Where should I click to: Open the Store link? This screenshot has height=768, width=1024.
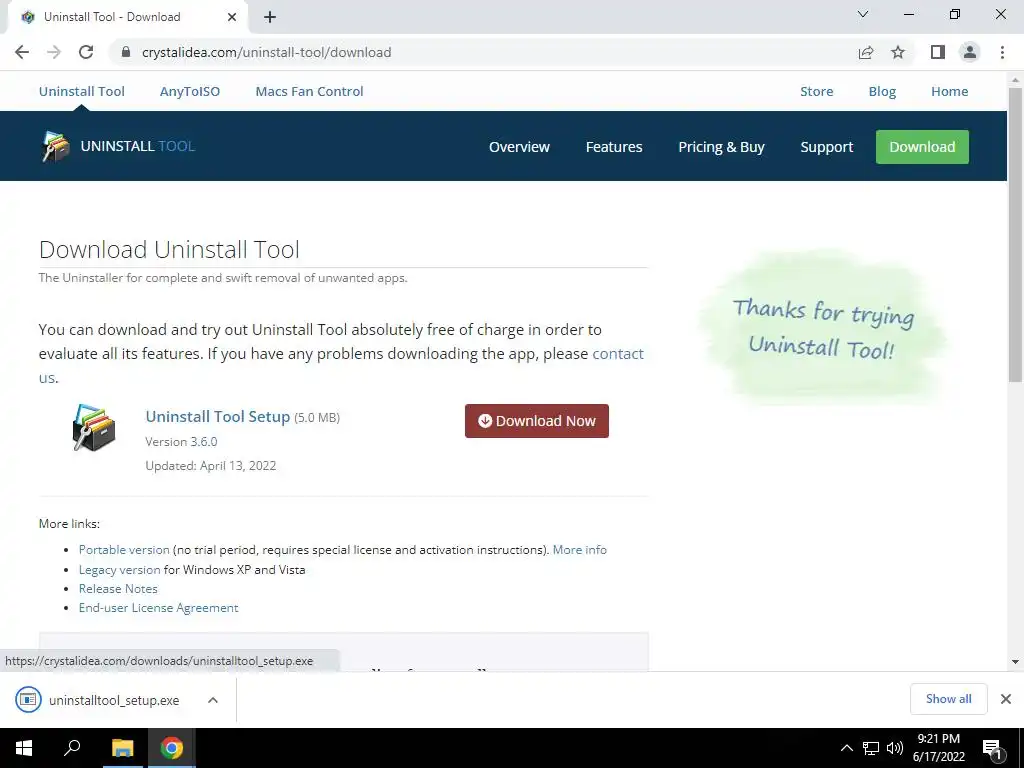point(816,91)
